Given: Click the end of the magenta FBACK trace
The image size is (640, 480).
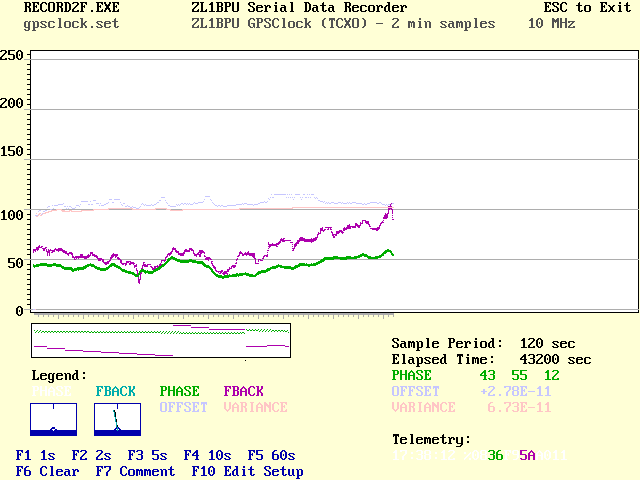Looking at the screenshot, I should pos(393,218).
